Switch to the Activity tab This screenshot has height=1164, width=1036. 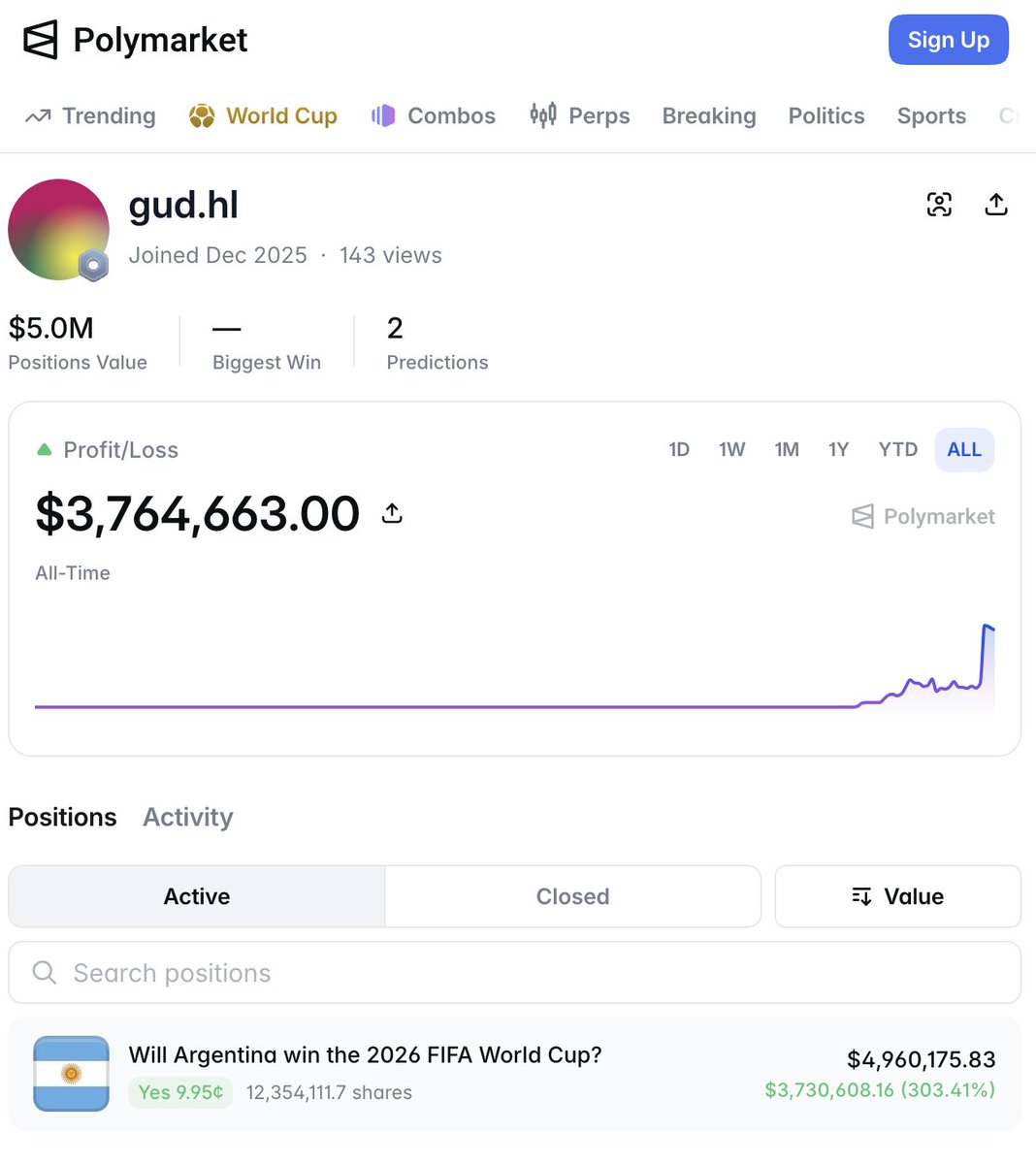(188, 818)
